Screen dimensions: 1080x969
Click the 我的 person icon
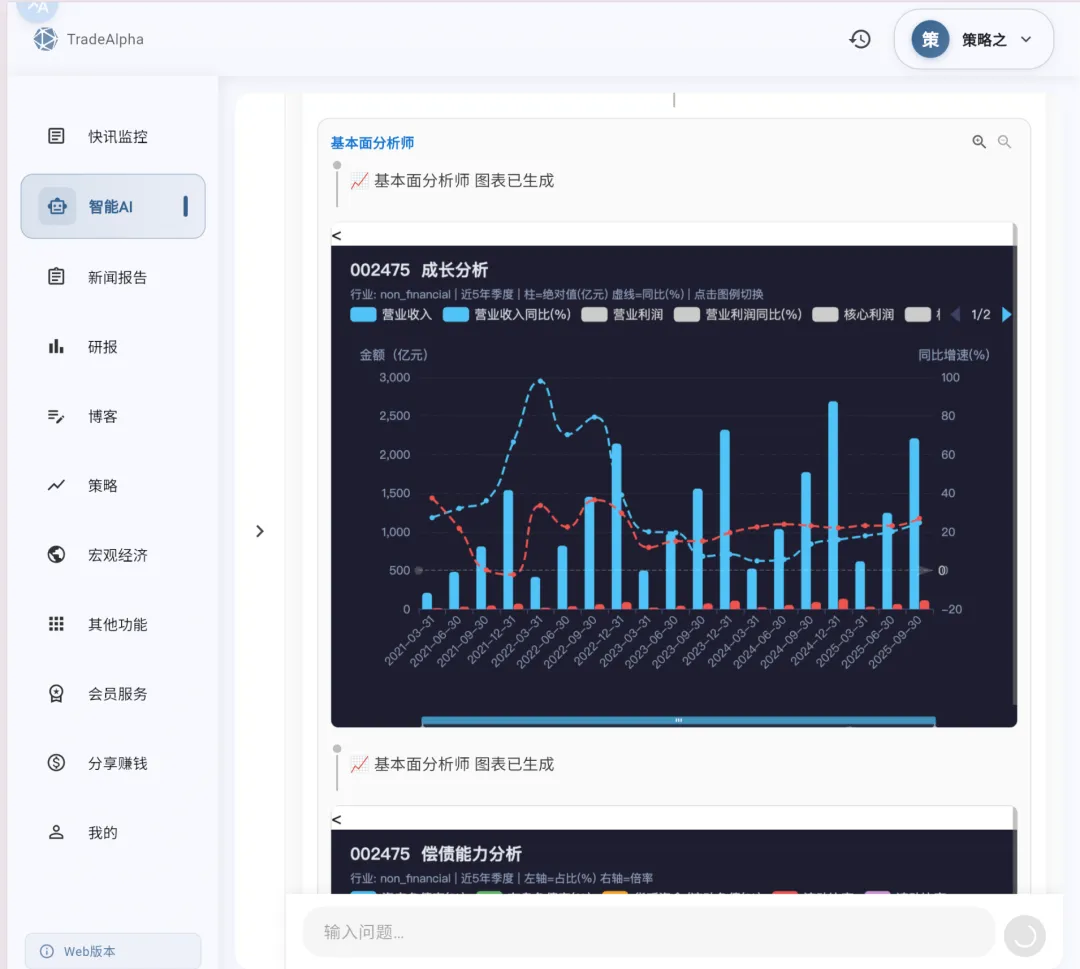pos(56,832)
